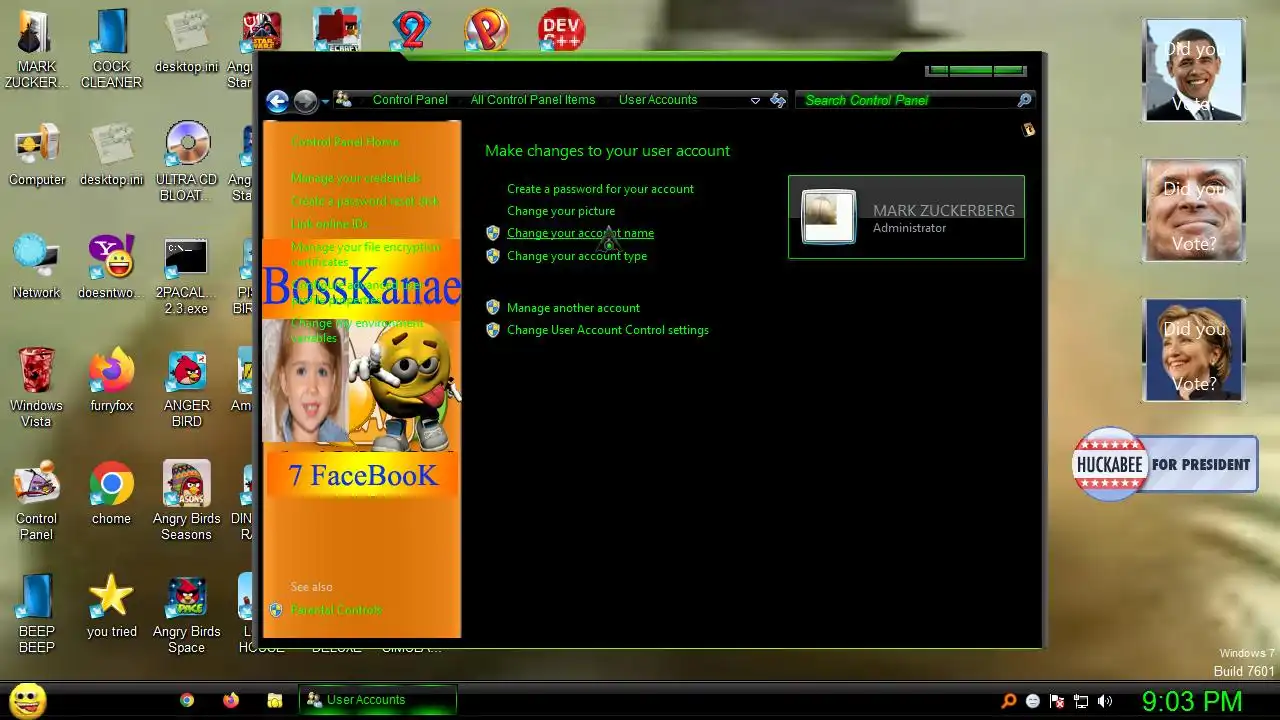Click Change your account name

pos(580,233)
